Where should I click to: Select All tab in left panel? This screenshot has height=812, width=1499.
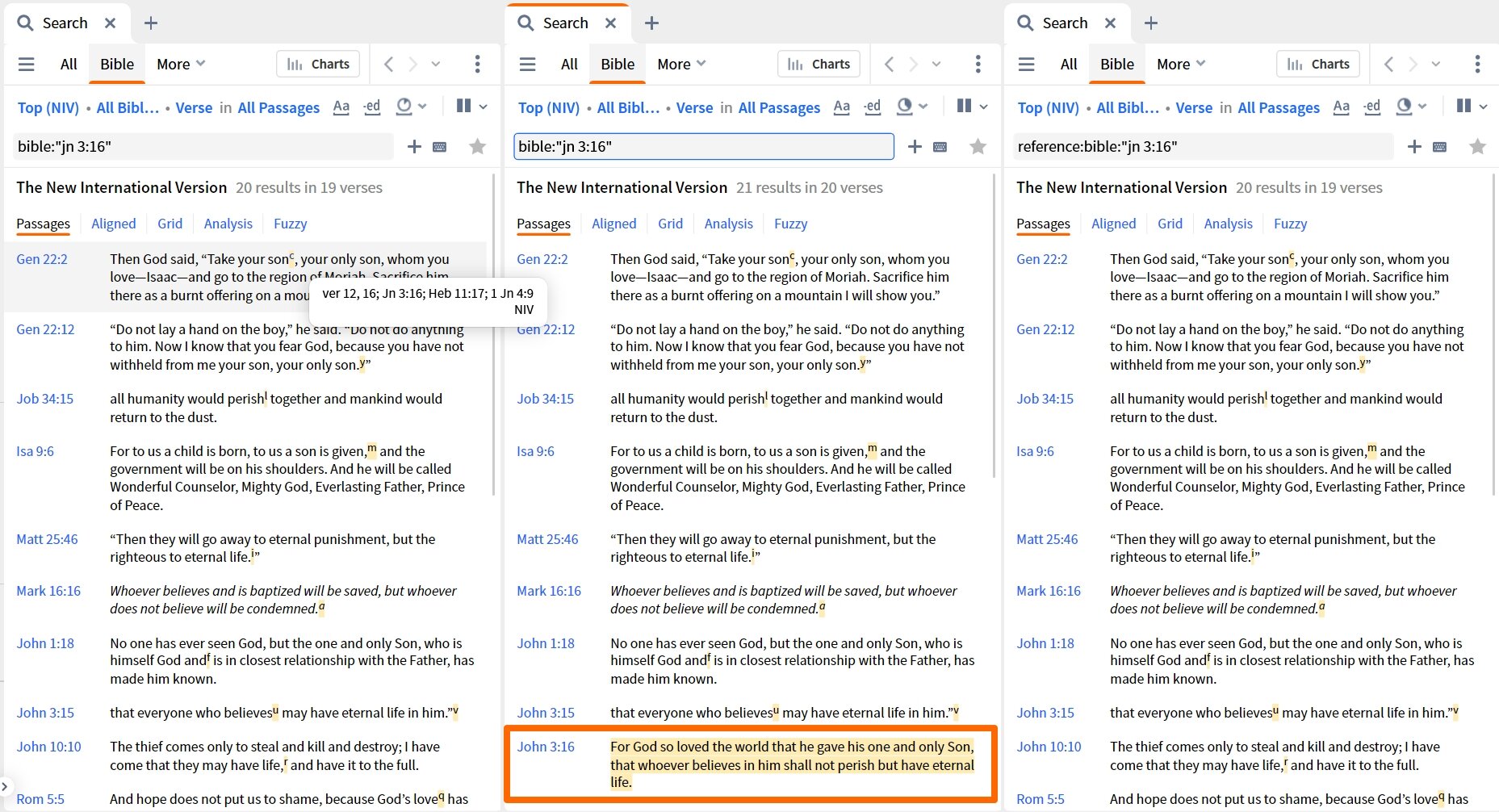tap(69, 64)
